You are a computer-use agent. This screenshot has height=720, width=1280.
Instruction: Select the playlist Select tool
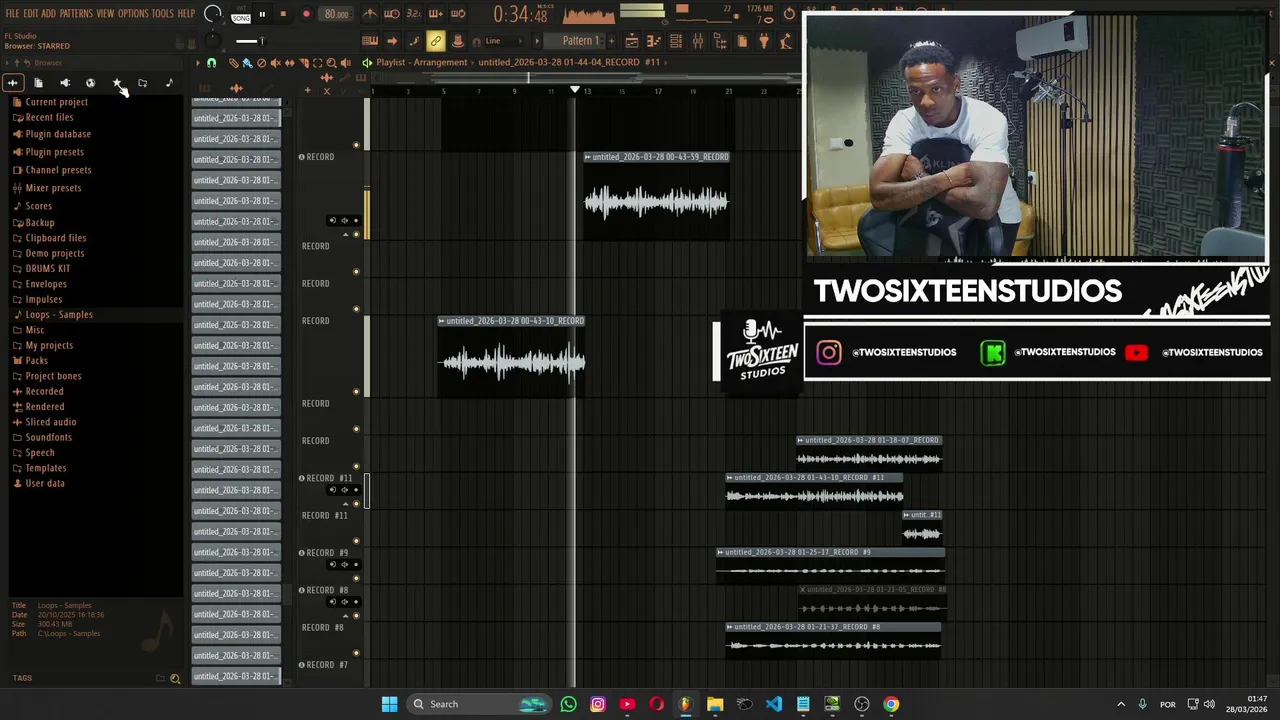[318, 63]
